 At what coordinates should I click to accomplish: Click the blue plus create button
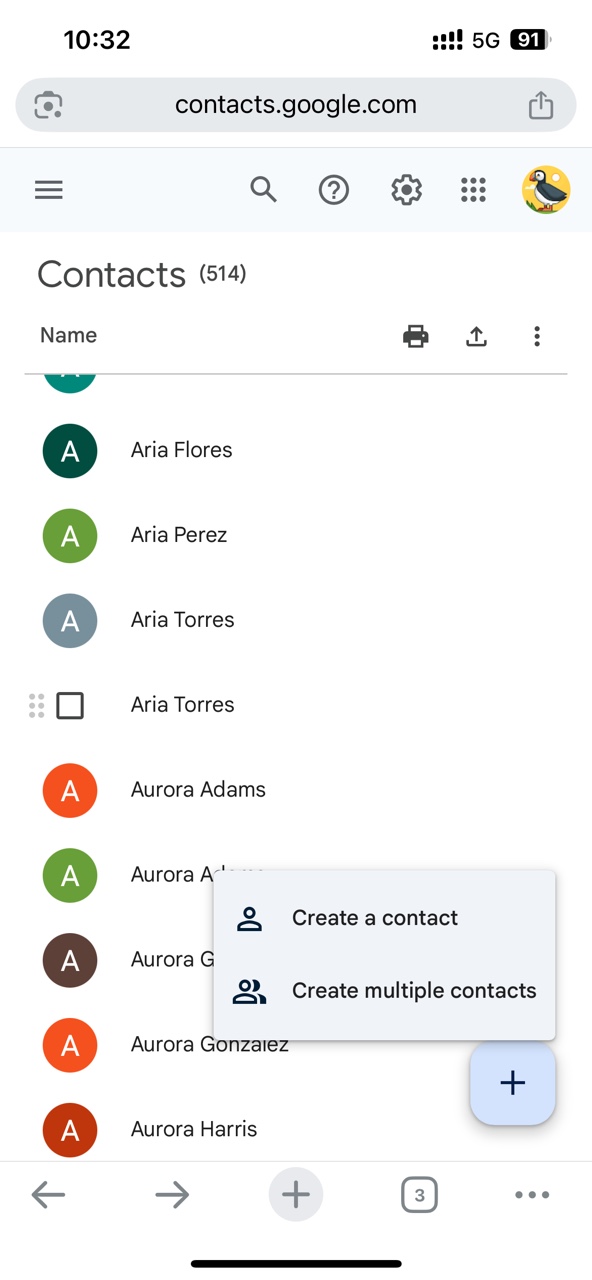pyautogui.click(x=512, y=1082)
